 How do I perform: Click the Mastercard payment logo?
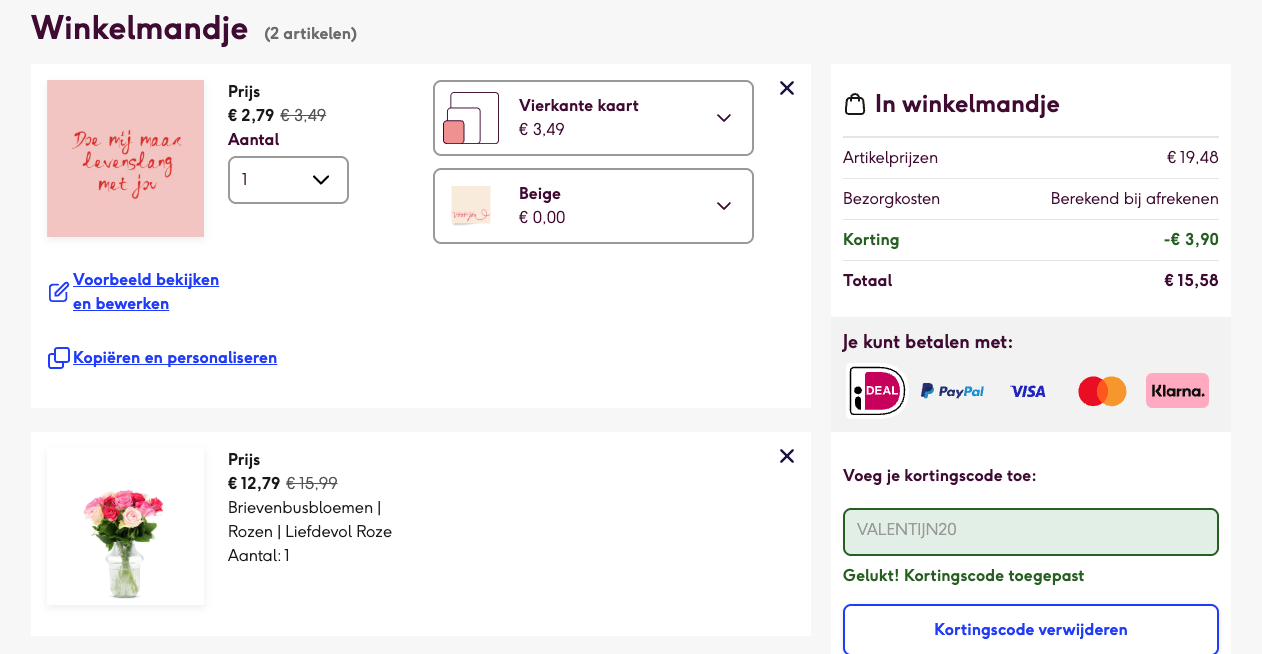click(x=1102, y=391)
